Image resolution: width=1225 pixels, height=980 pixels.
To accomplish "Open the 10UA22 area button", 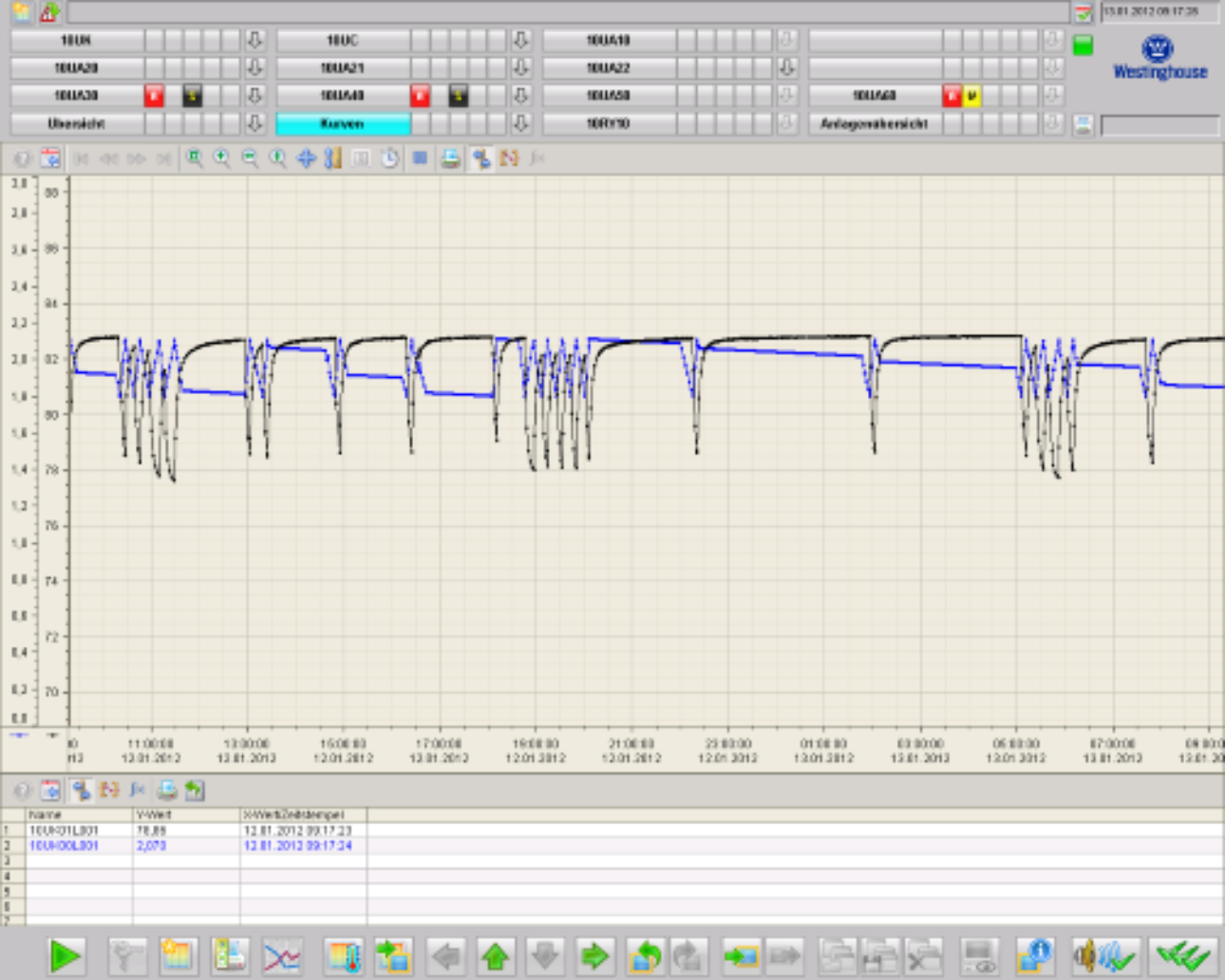I will click(609, 68).
